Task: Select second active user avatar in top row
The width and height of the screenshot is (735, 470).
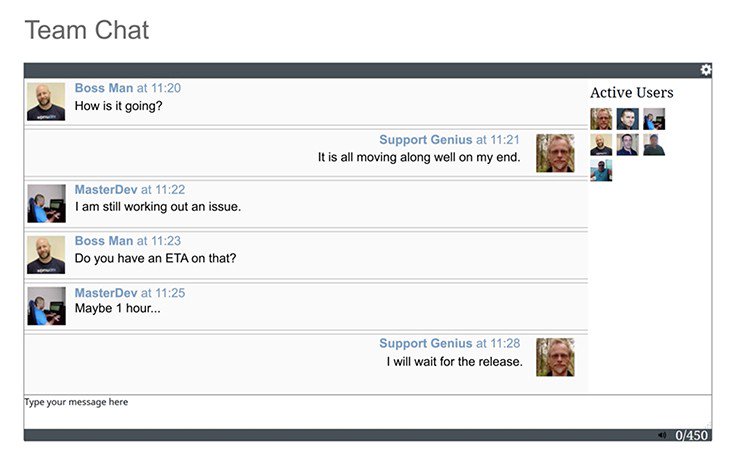Action: (628, 119)
